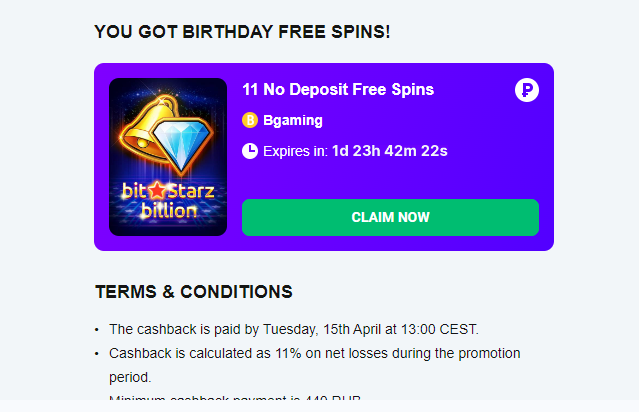
Task: Click the term about 11% net losses cashback
Action: point(314,353)
